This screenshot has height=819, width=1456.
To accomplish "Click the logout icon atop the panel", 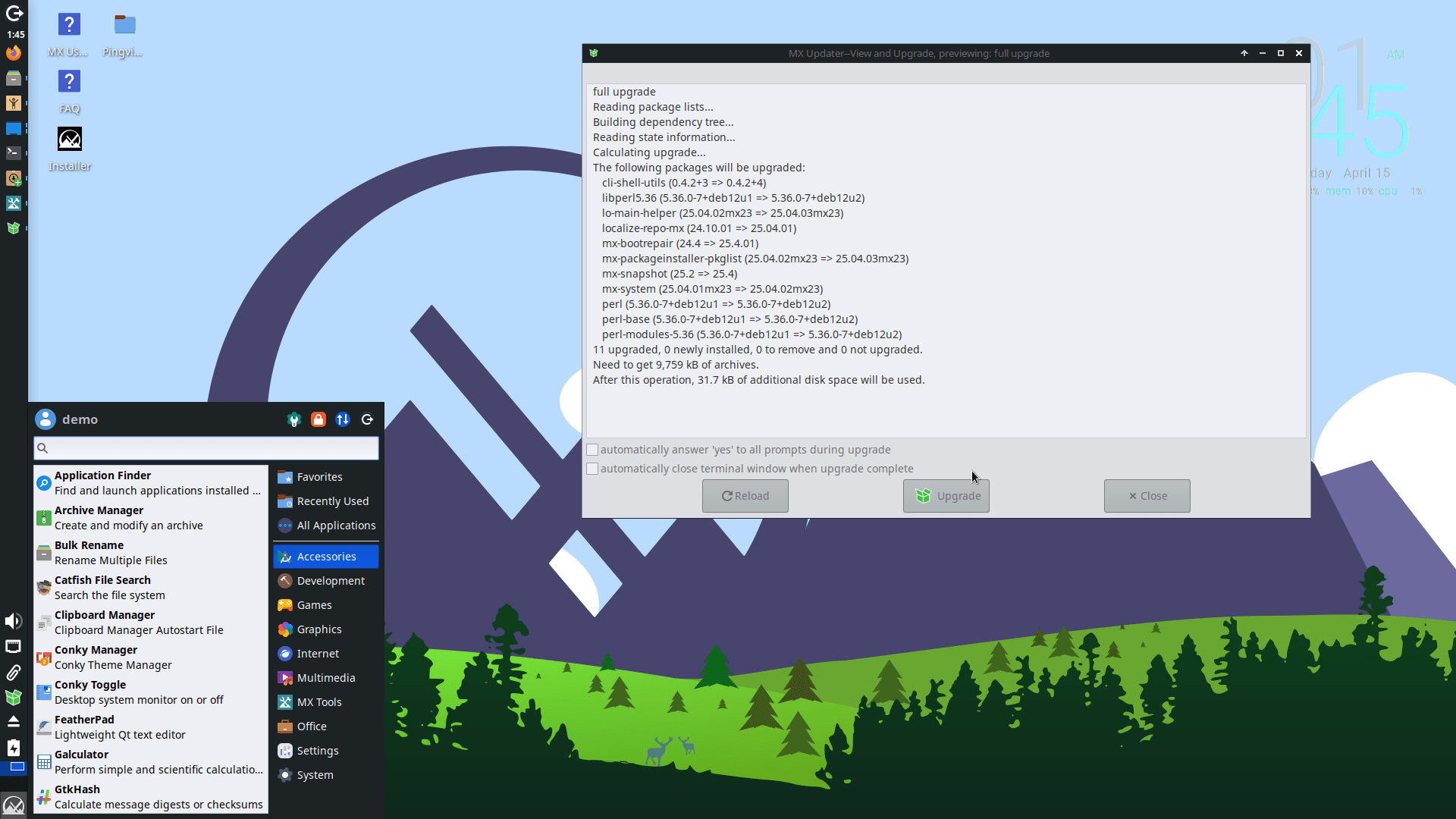I will pos(14,14).
